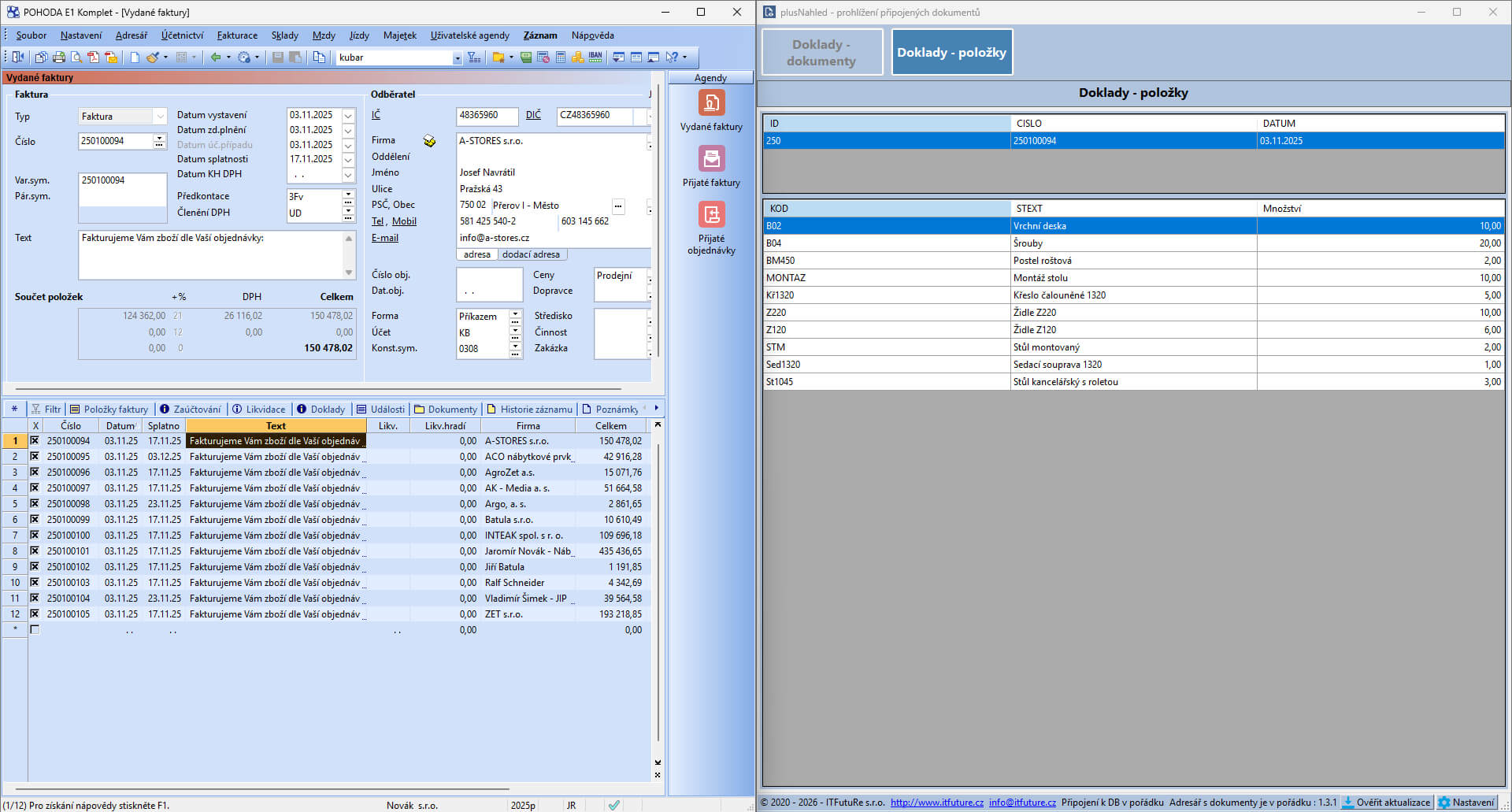Screen dimensions: 1512x812
Task: Open the calculator icon in the toolbar
Action: pos(561,57)
